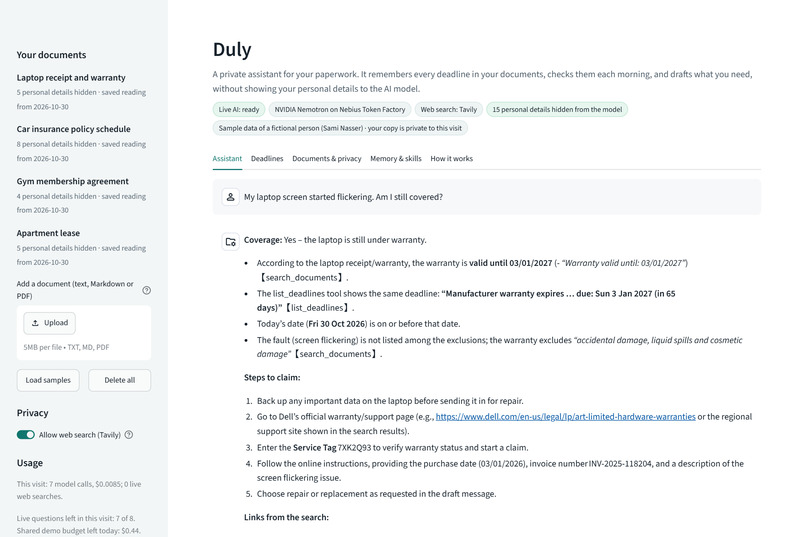The image size is (806, 537).
Task: Open the Dell hardware warranties link
Action: pyautogui.click(x=565, y=417)
